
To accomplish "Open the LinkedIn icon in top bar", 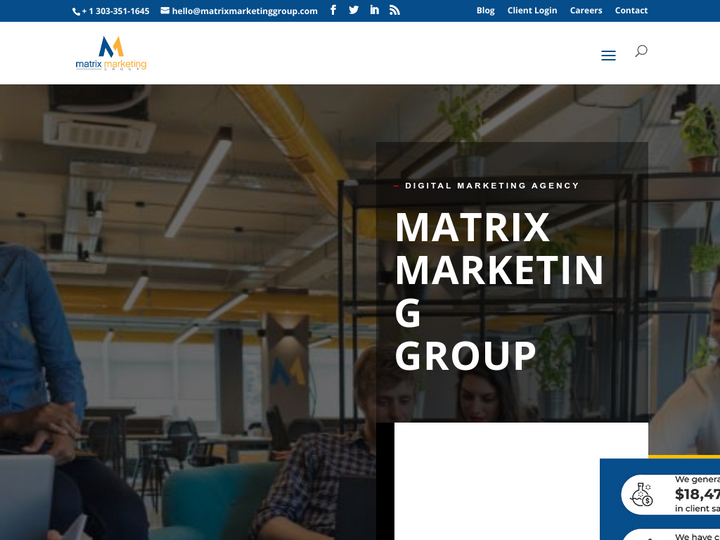I will (x=374, y=10).
